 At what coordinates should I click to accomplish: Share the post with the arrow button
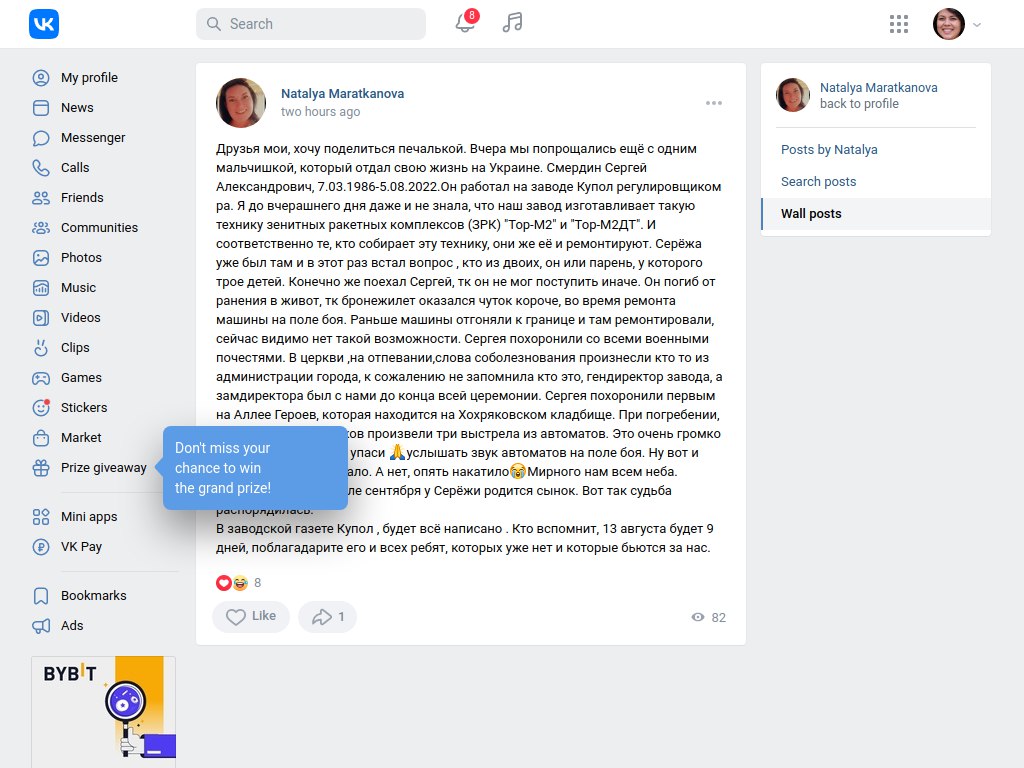(327, 616)
